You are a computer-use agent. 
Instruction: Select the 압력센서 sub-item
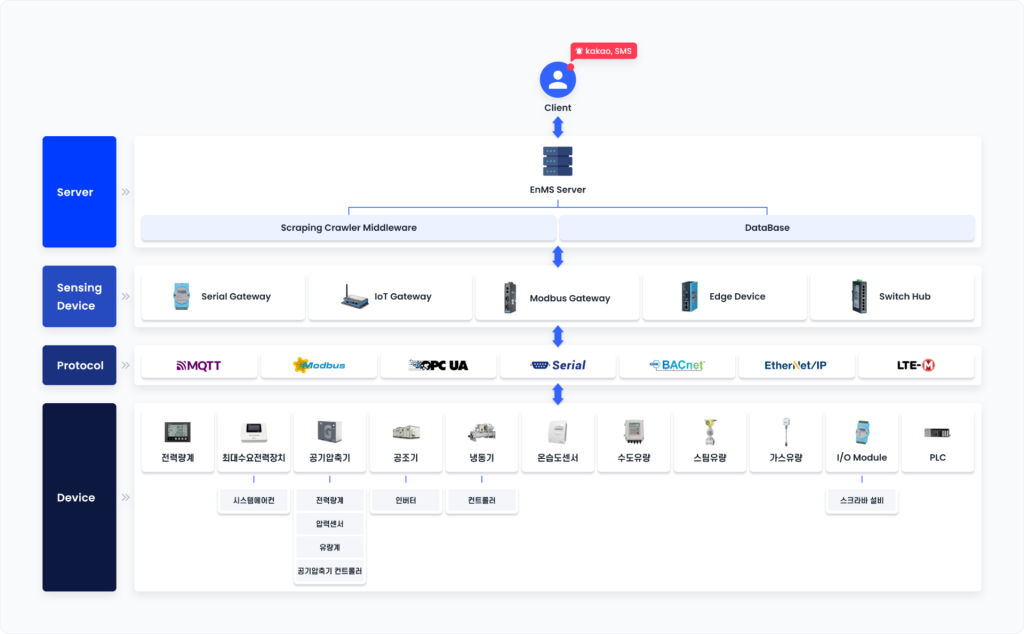click(x=330, y=524)
